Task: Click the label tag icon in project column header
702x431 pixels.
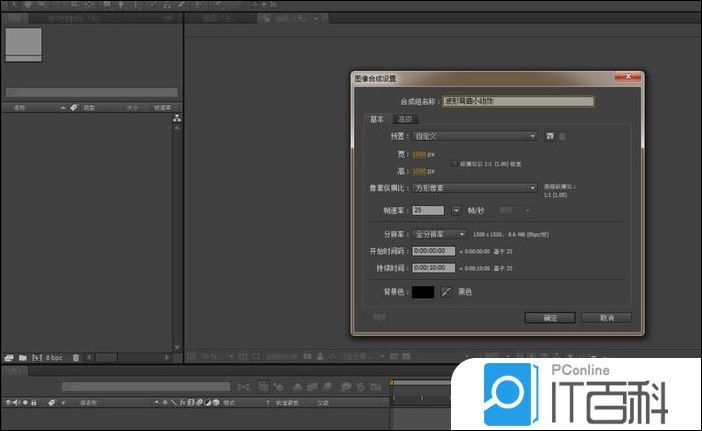Action: click(73, 107)
